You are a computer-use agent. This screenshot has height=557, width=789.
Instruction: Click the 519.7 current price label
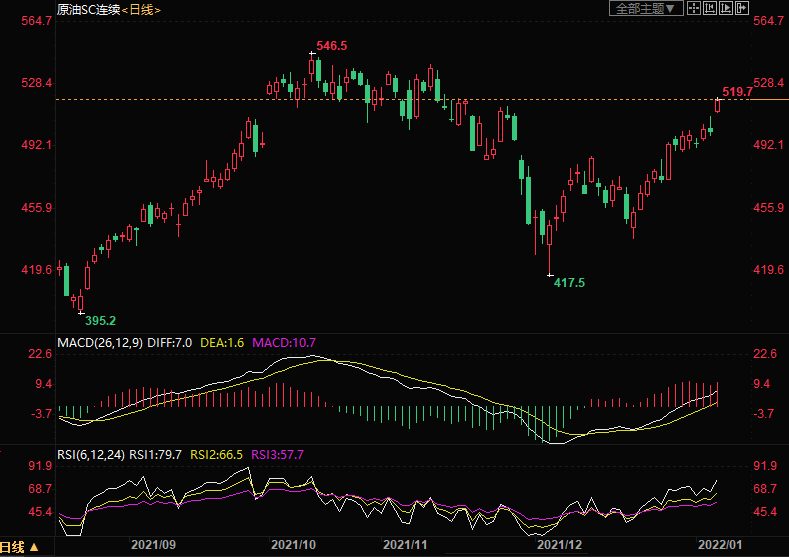[737, 92]
